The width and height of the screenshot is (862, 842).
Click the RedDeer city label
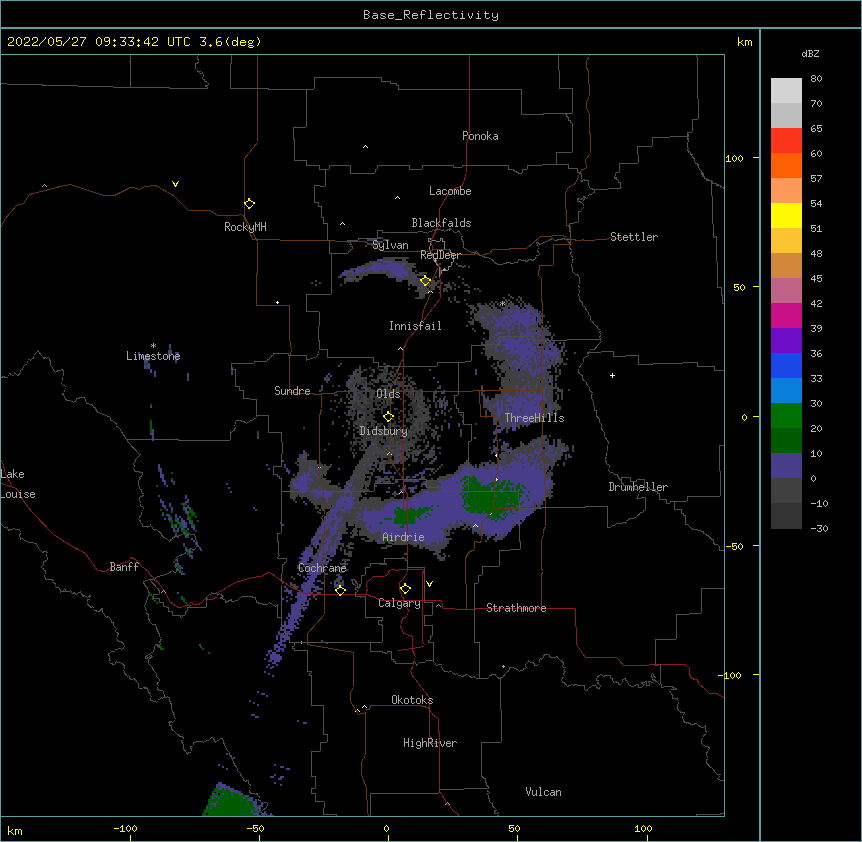440,255
